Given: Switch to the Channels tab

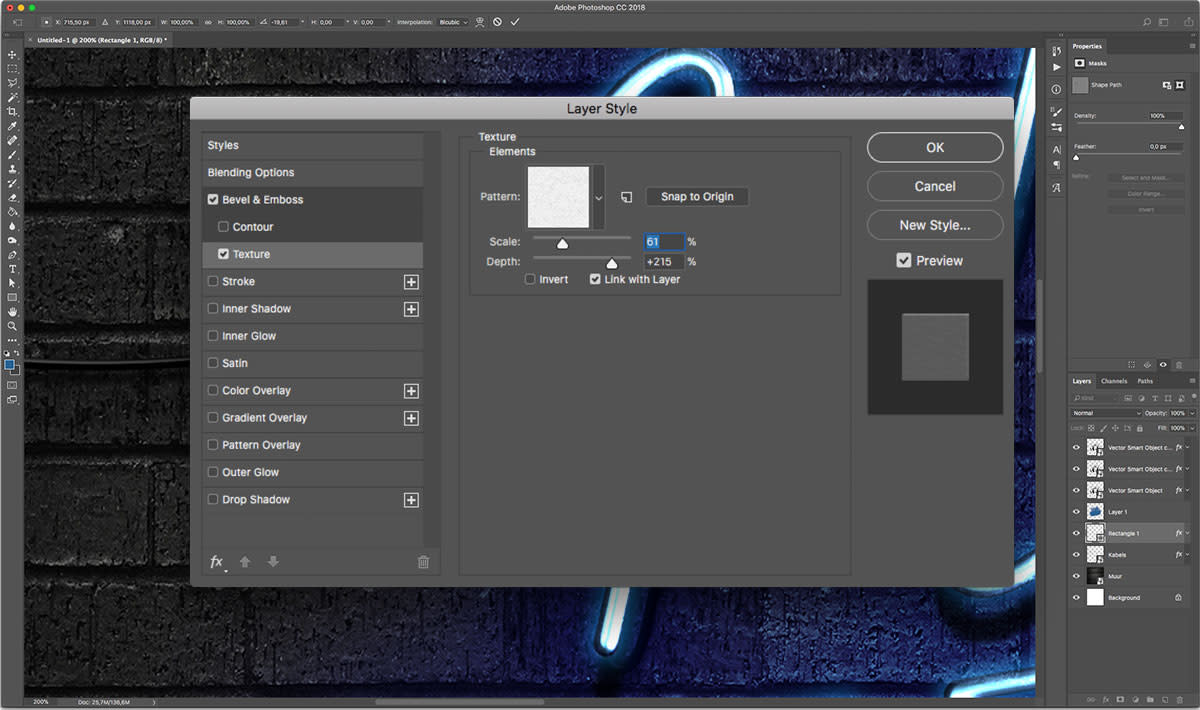Looking at the screenshot, I should pyautogui.click(x=1114, y=381).
